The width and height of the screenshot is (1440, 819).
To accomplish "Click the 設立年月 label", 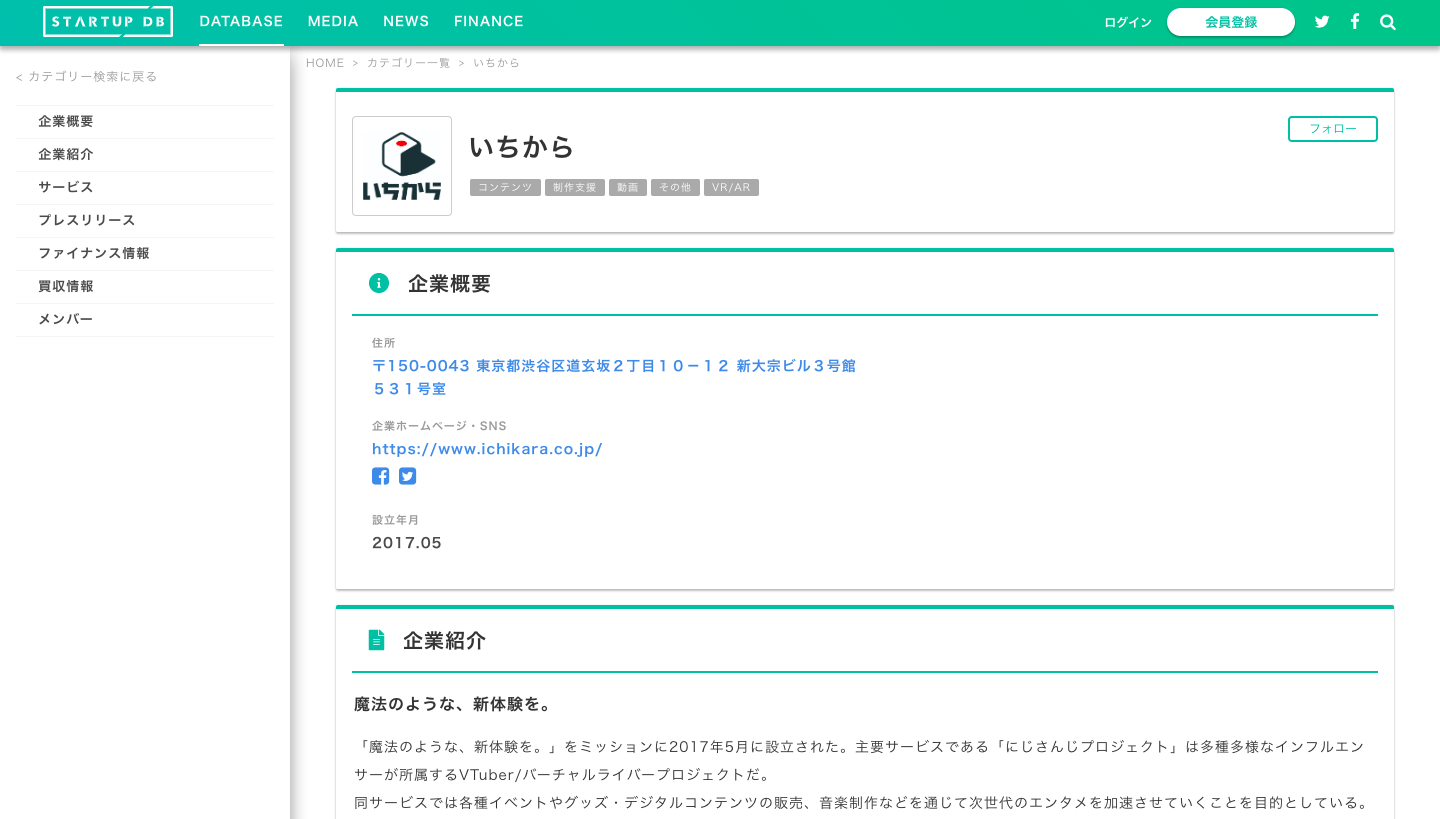I will pos(395,520).
